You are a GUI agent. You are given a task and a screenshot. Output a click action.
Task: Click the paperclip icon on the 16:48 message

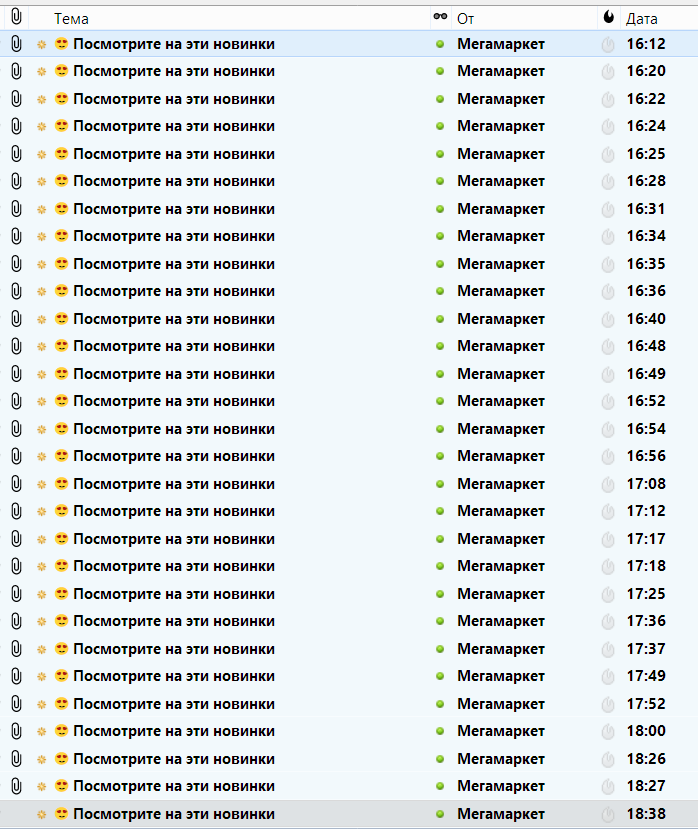point(16,346)
